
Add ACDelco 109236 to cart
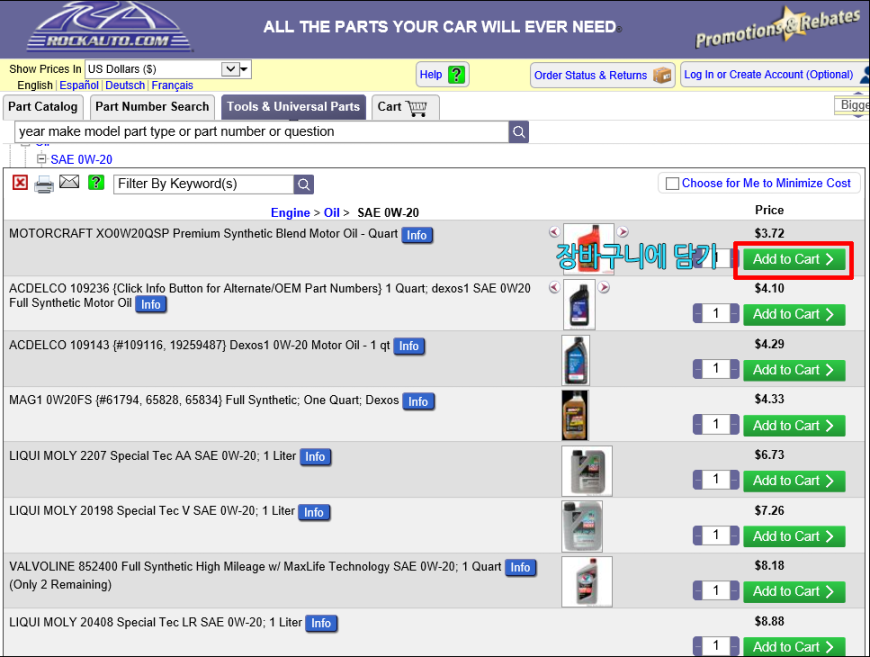pos(794,315)
